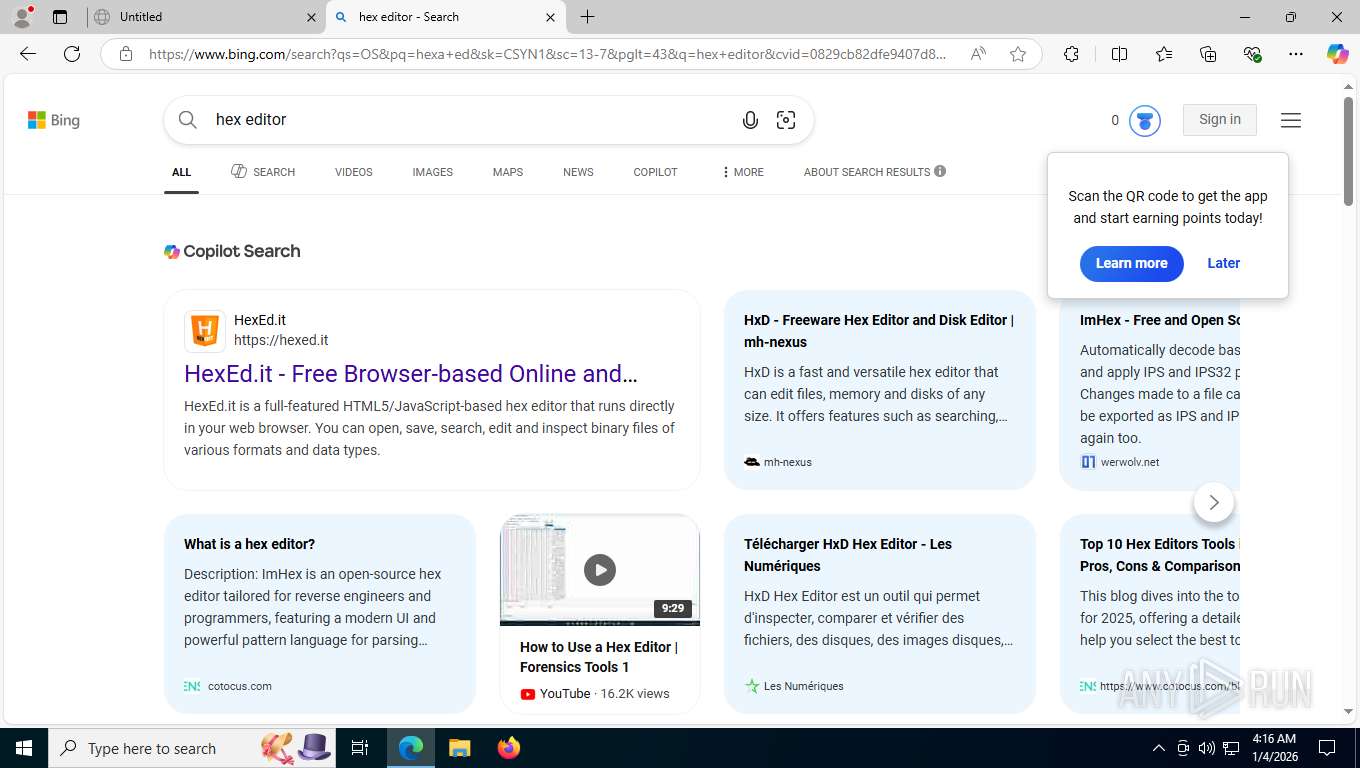View site information padlock icon
The image size is (1360, 768).
126,54
